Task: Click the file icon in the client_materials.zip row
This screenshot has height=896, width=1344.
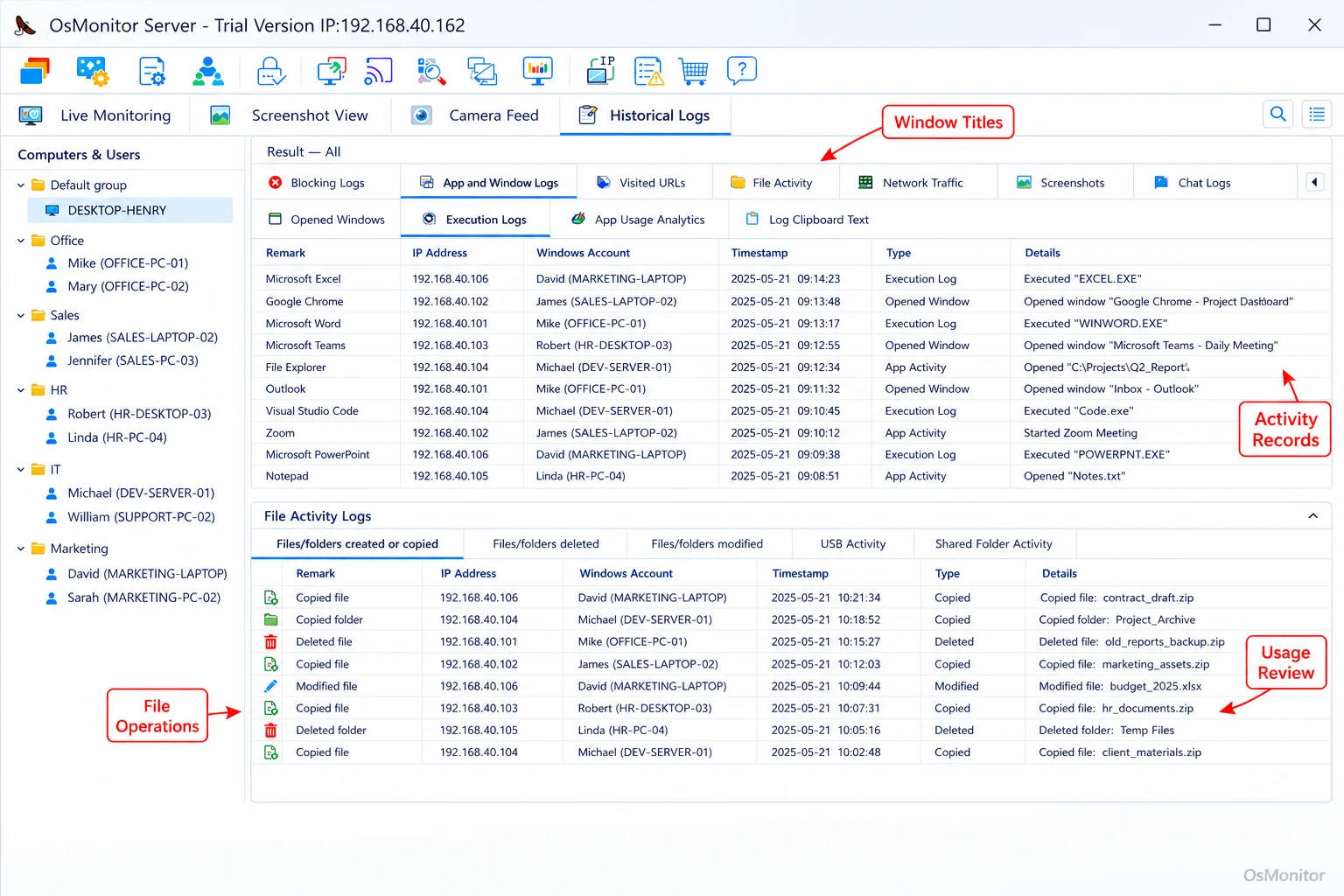Action: [271, 752]
